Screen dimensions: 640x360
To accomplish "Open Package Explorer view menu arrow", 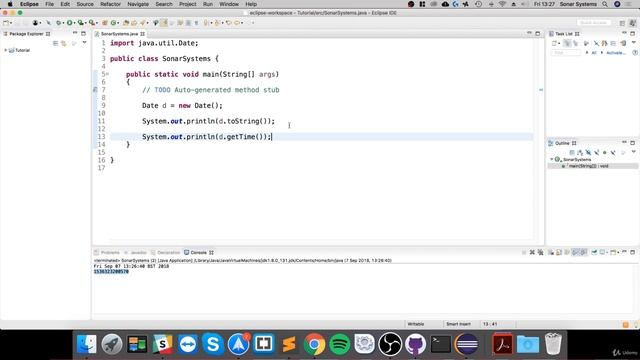I will point(84,42).
